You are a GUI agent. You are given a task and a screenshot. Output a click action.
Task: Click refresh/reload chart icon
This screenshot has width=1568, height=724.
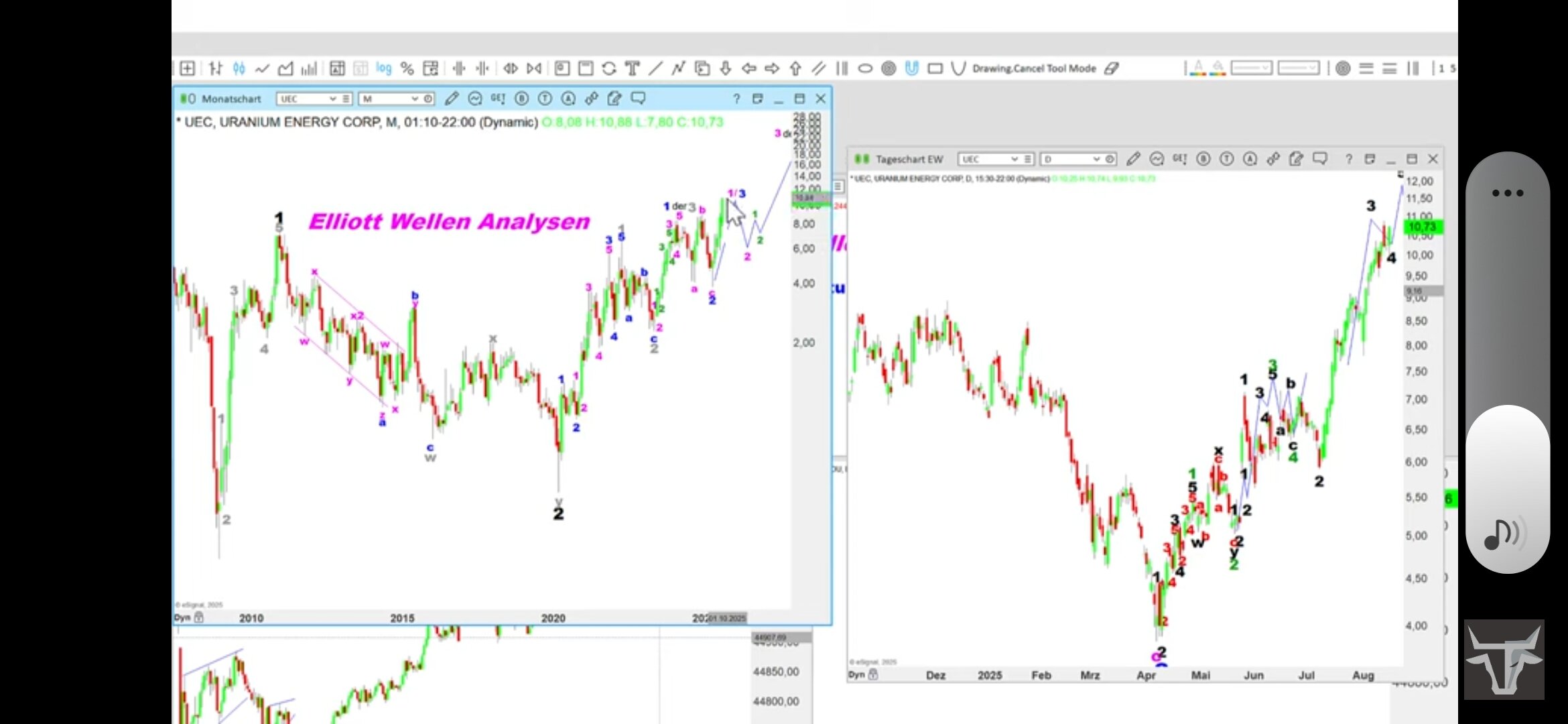(x=608, y=68)
